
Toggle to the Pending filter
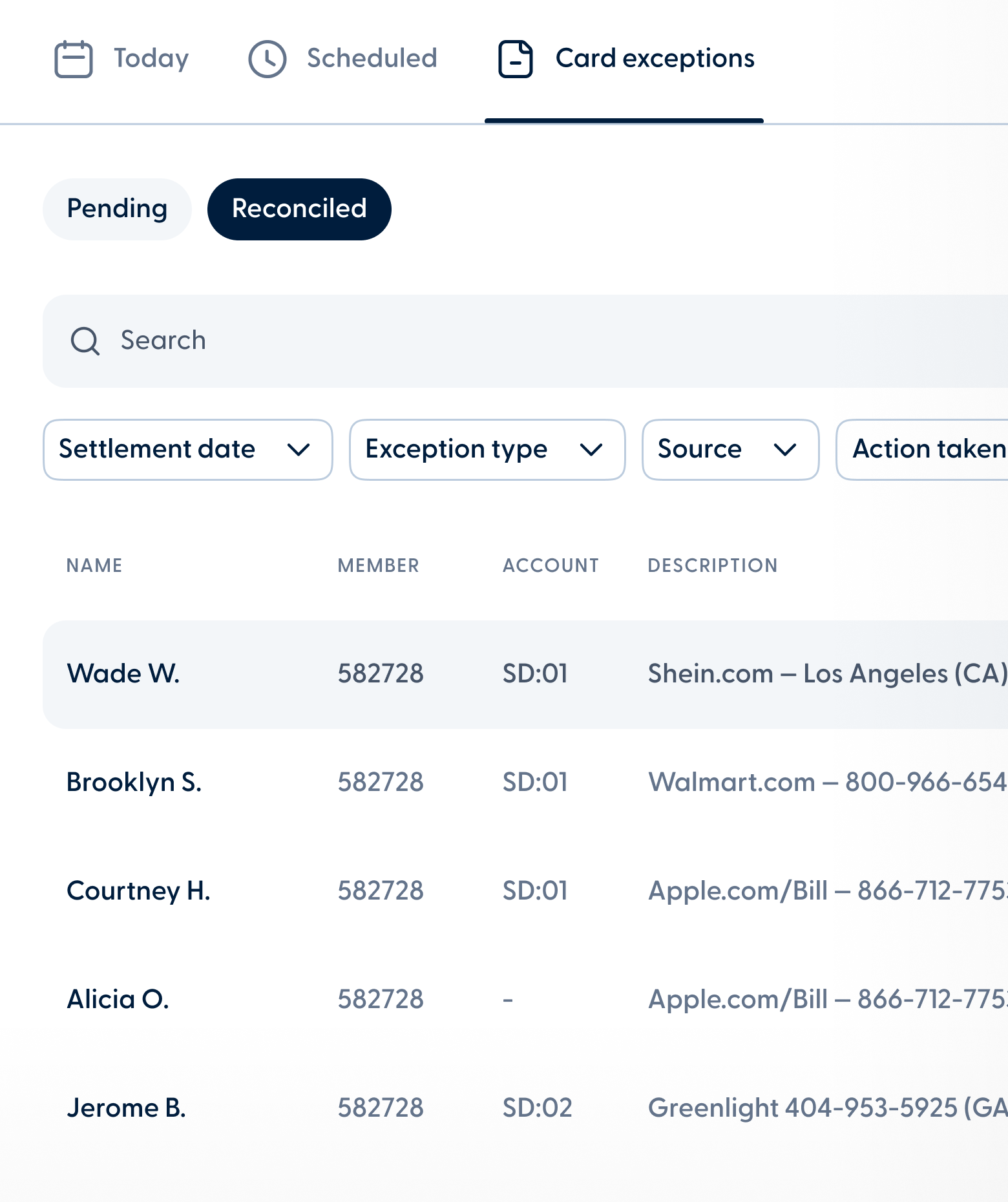117,209
